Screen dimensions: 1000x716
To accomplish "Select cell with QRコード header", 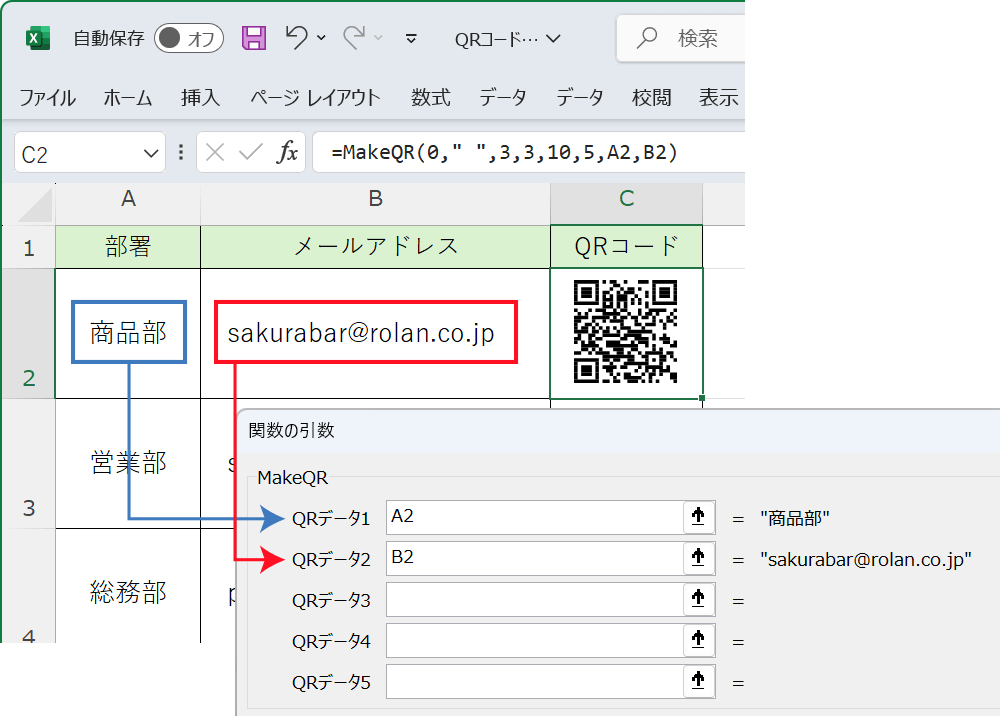I will [626, 247].
